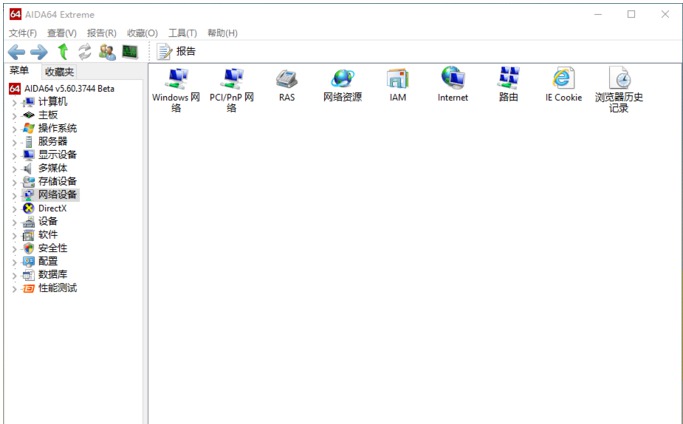This screenshot has width=683, height=424.
Task: Open the 收藏(O) menu
Action: 142,33
